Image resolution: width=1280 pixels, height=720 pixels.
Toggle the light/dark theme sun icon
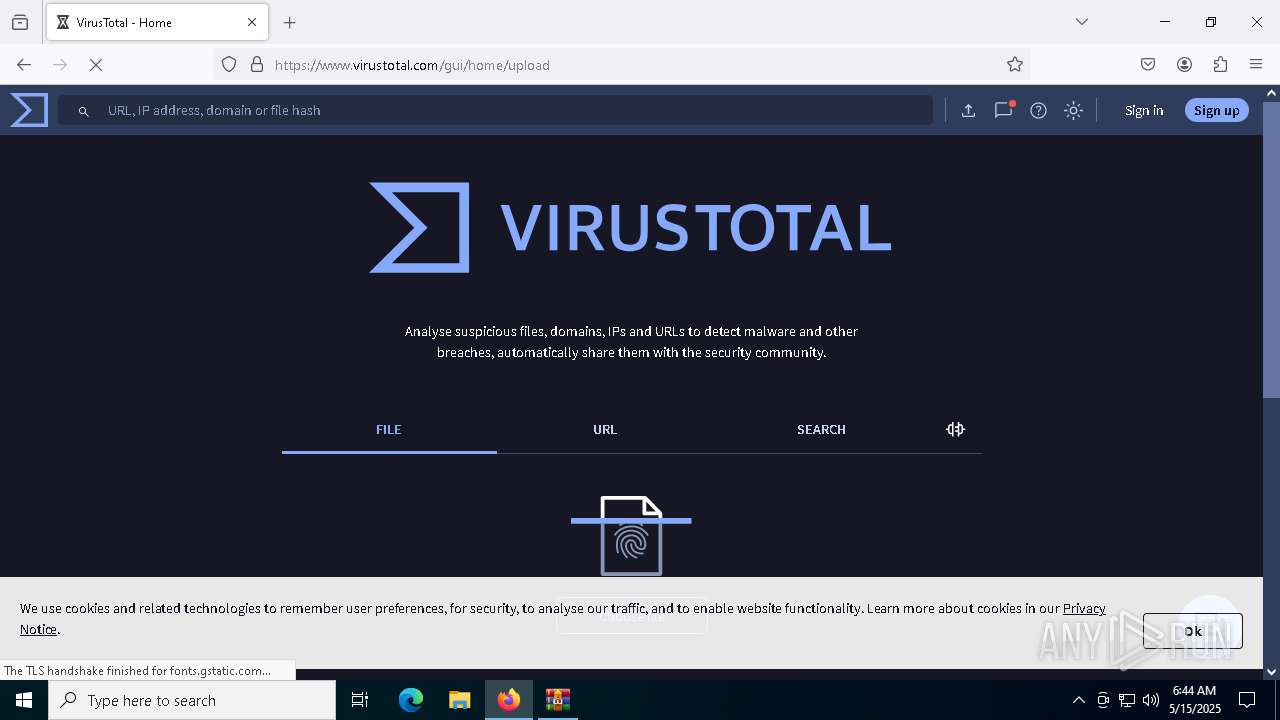1074,111
